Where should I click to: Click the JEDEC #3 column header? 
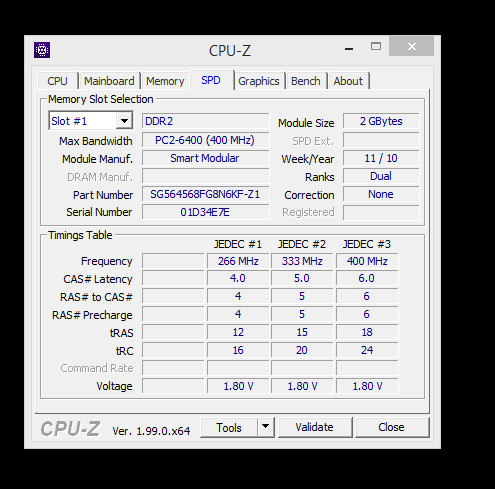pos(367,244)
